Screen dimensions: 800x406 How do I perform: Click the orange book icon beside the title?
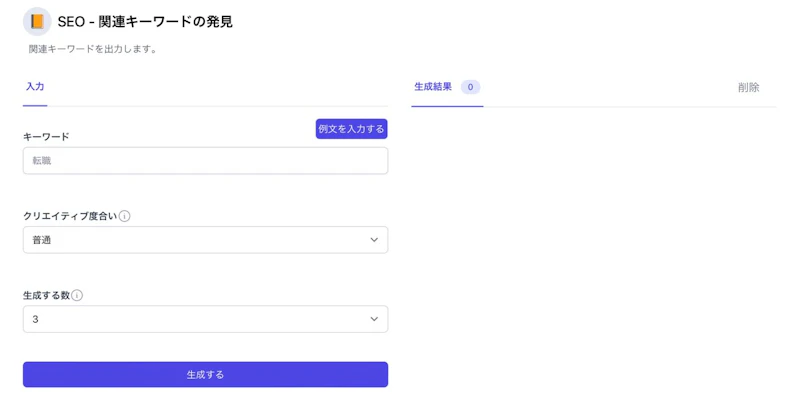(x=37, y=21)
